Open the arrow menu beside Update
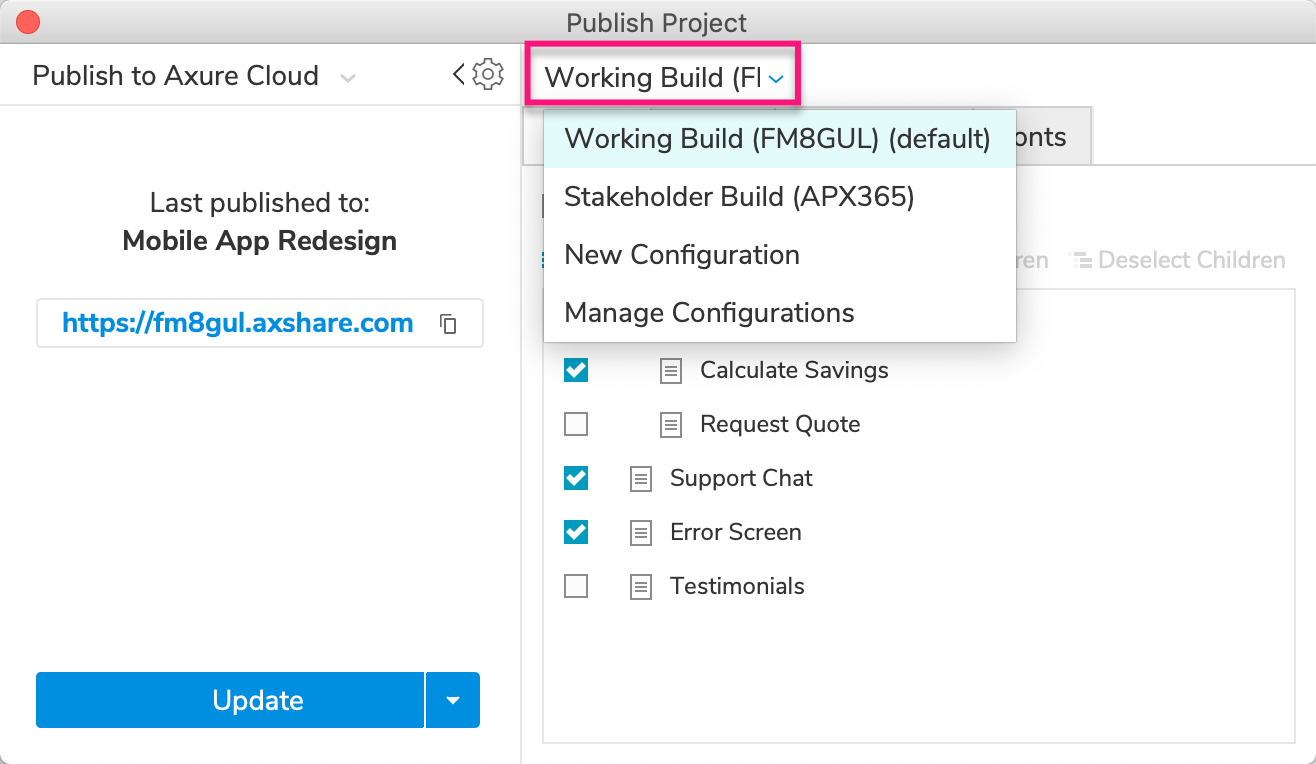This screenshot has height=764, width=1316. (453, 700)
